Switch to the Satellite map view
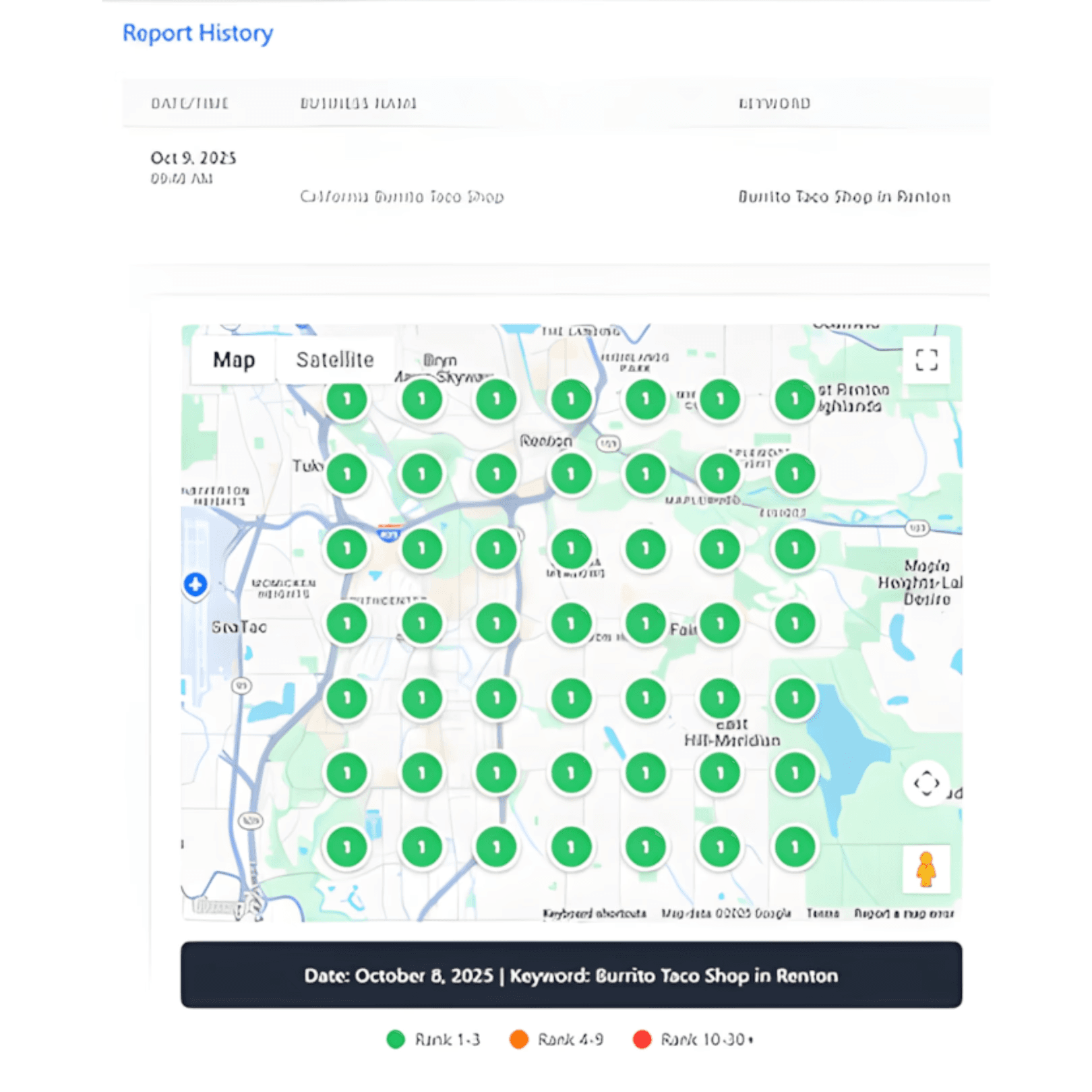This screenshot has height=1092, width=1092. [x=335, y=360]
